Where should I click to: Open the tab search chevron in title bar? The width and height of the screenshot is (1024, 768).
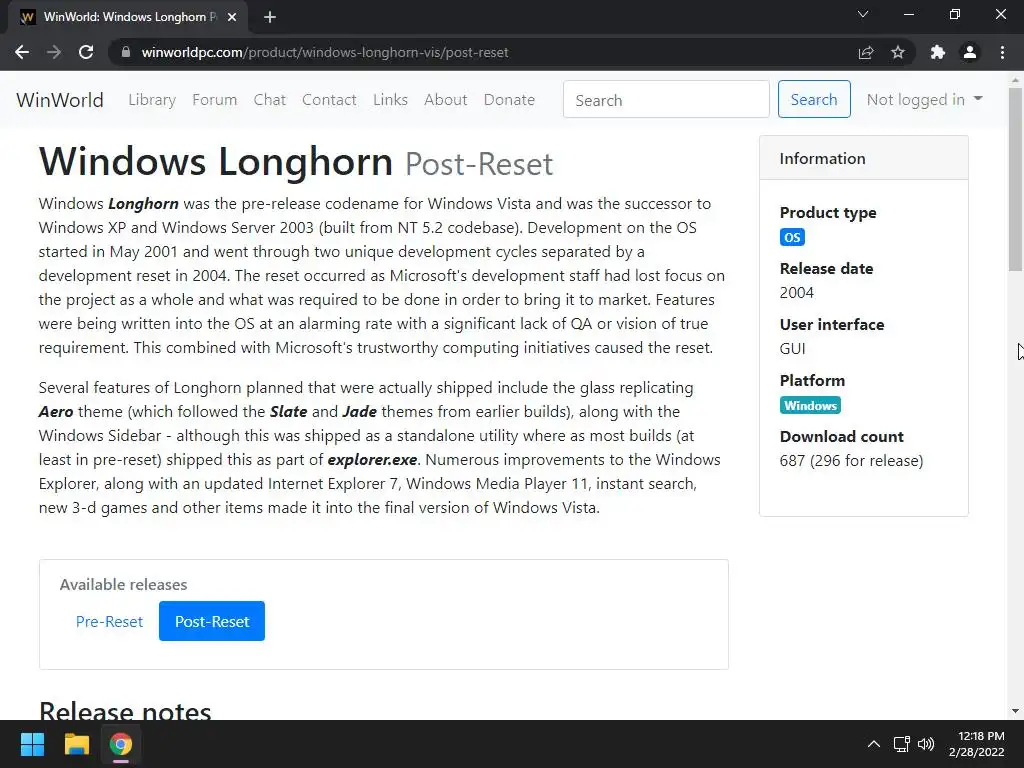pyautogui.click(x=863, y=14)
